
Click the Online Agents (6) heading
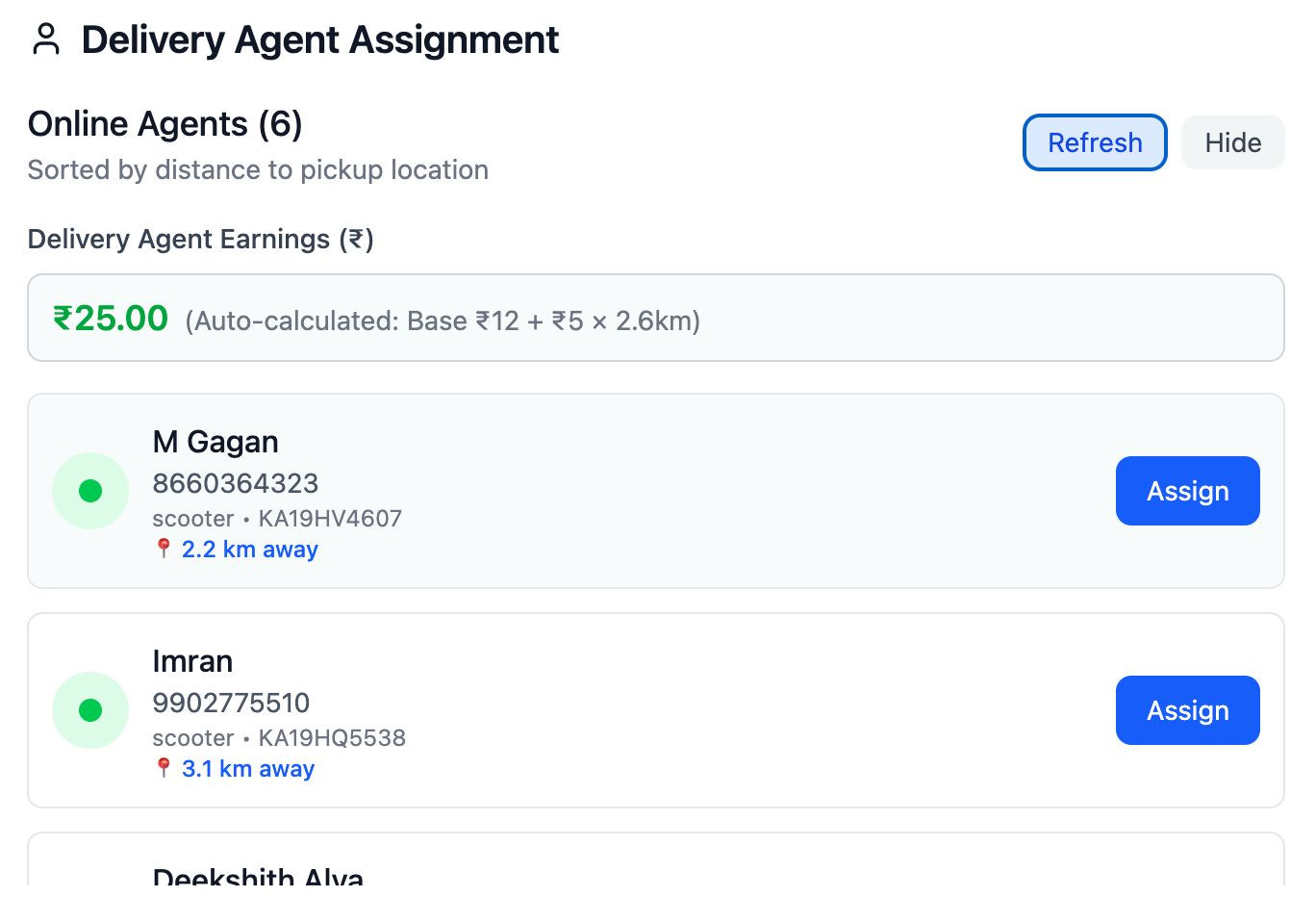[165, 124]
